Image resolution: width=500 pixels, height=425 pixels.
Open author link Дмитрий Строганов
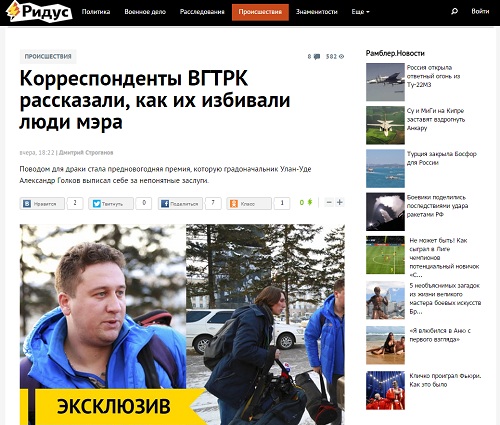(86, 153)
